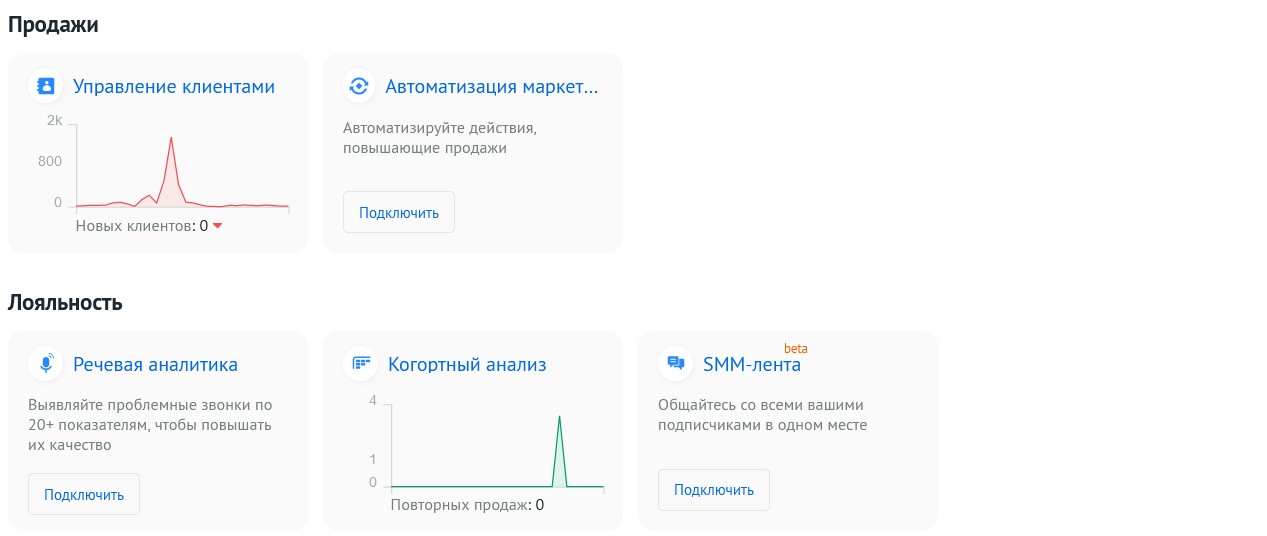1267x536 pixels.
Task: Open the Управление клиентами link
Action: point(174,87)
